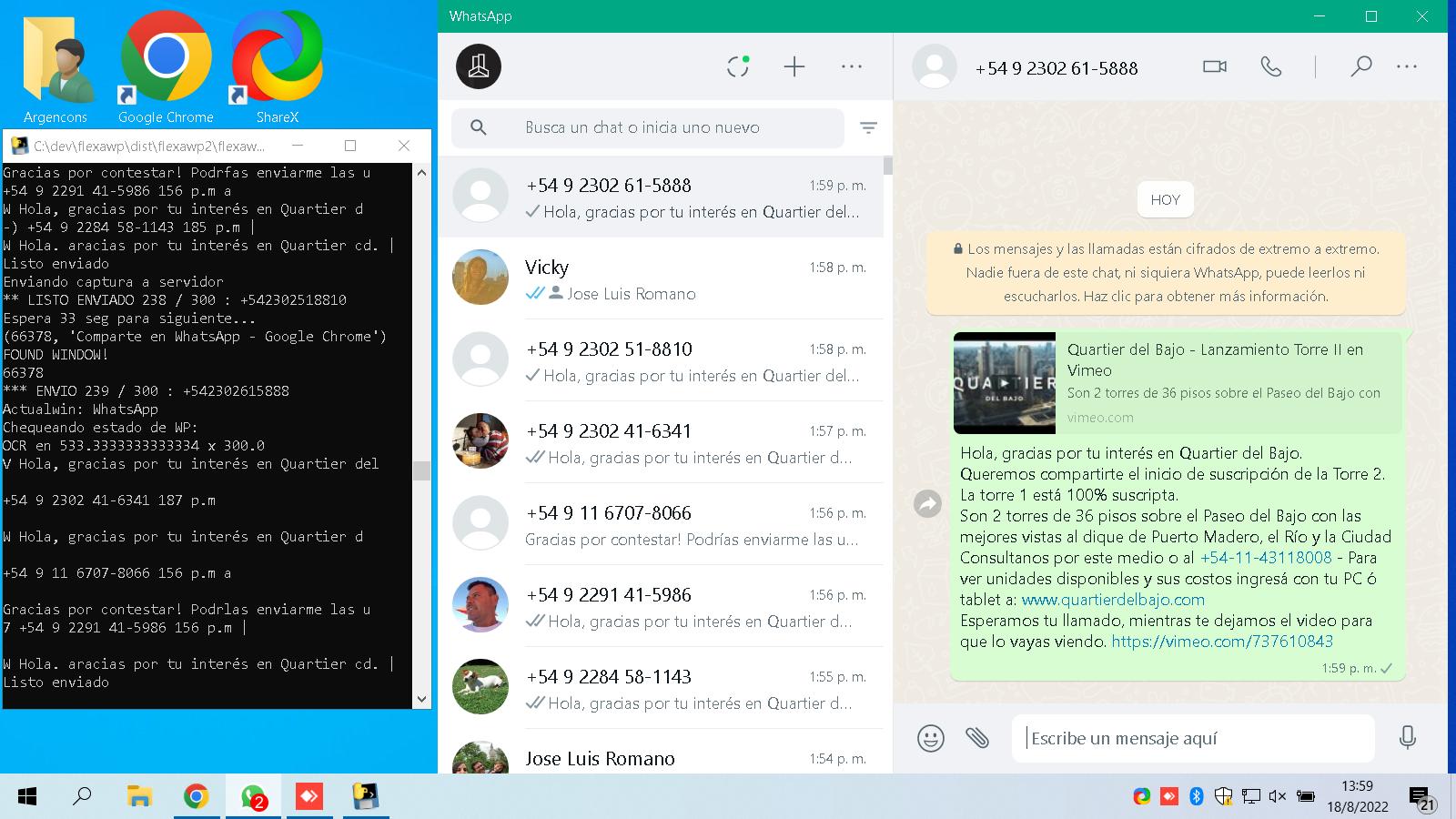Viewport: 1456px width, 819px height.
Task: Focus the 'Escribe un mensaje aquí' field
Action: tap(1193, 738)
